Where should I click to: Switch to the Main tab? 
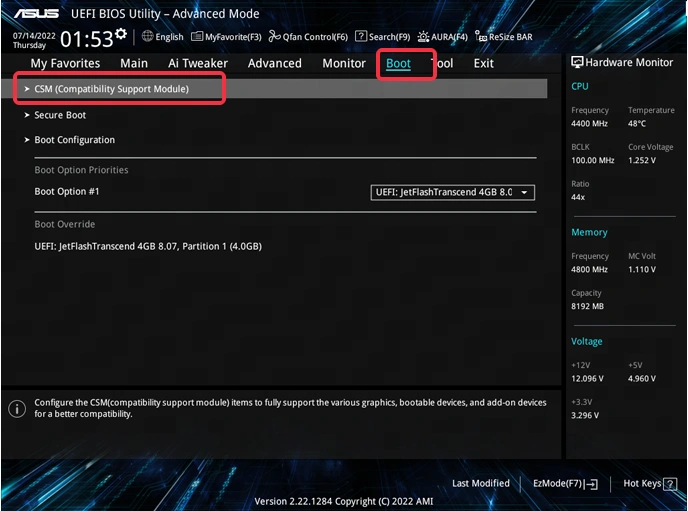134,64
